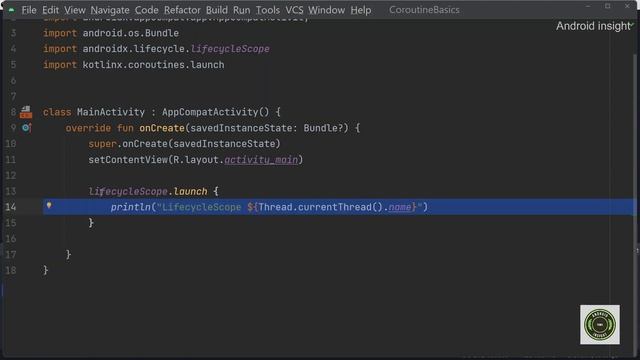Image resolution: width=640 pixels, height=360 pixels.
Task: Open the Refactor menu
Action: tap(182, 10)
